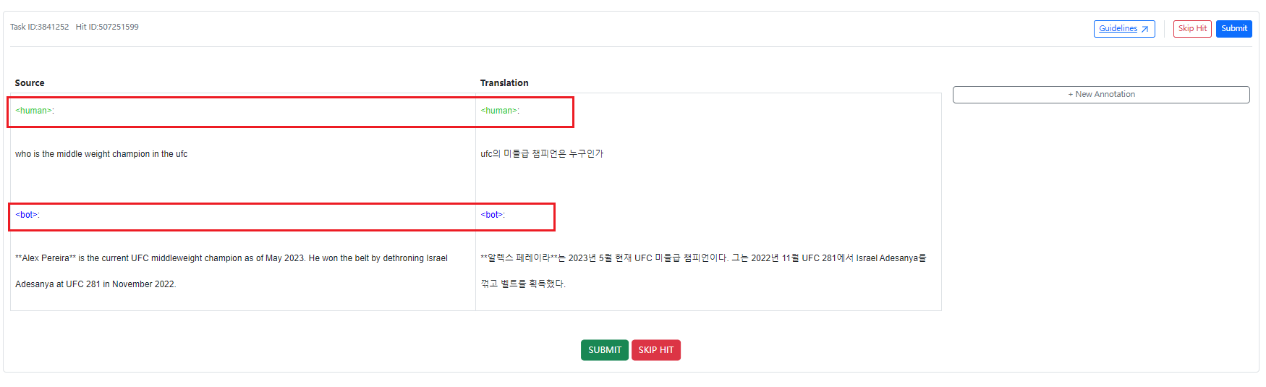Select the Source column header

[30, 83]
